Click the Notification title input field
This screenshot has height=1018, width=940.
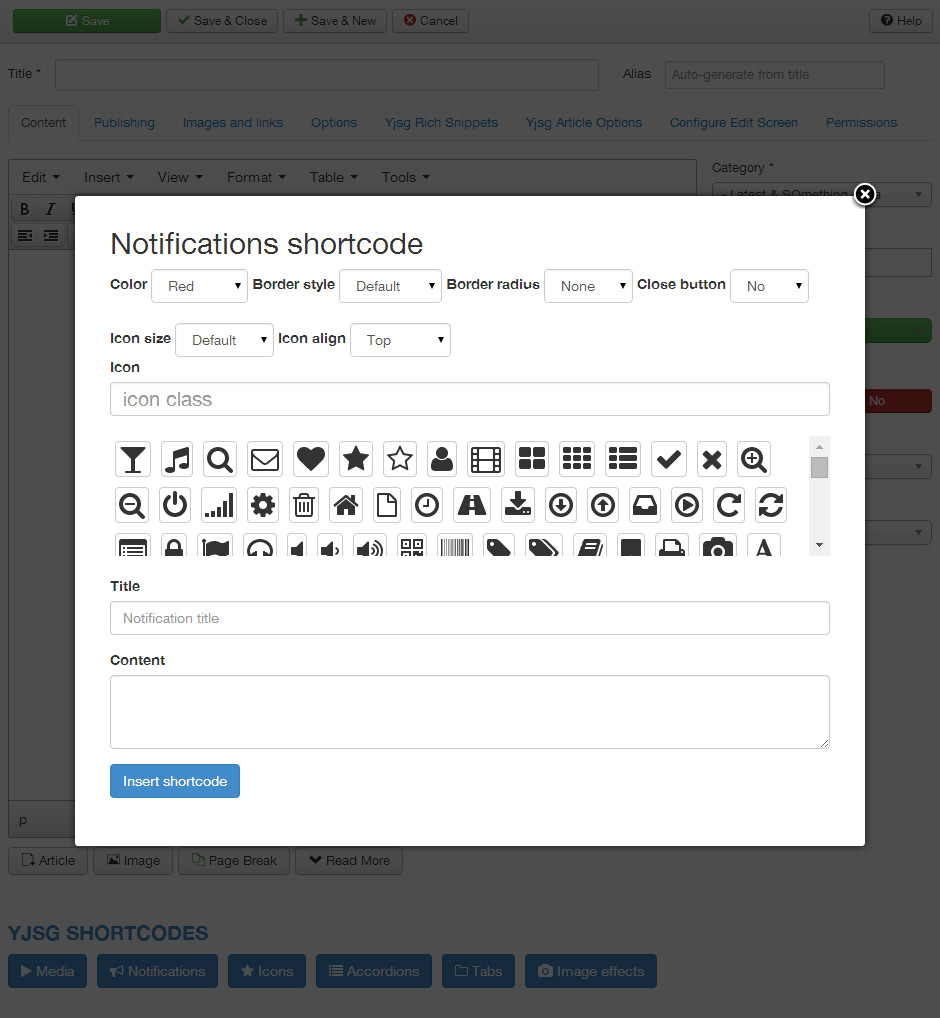[470, 618]
